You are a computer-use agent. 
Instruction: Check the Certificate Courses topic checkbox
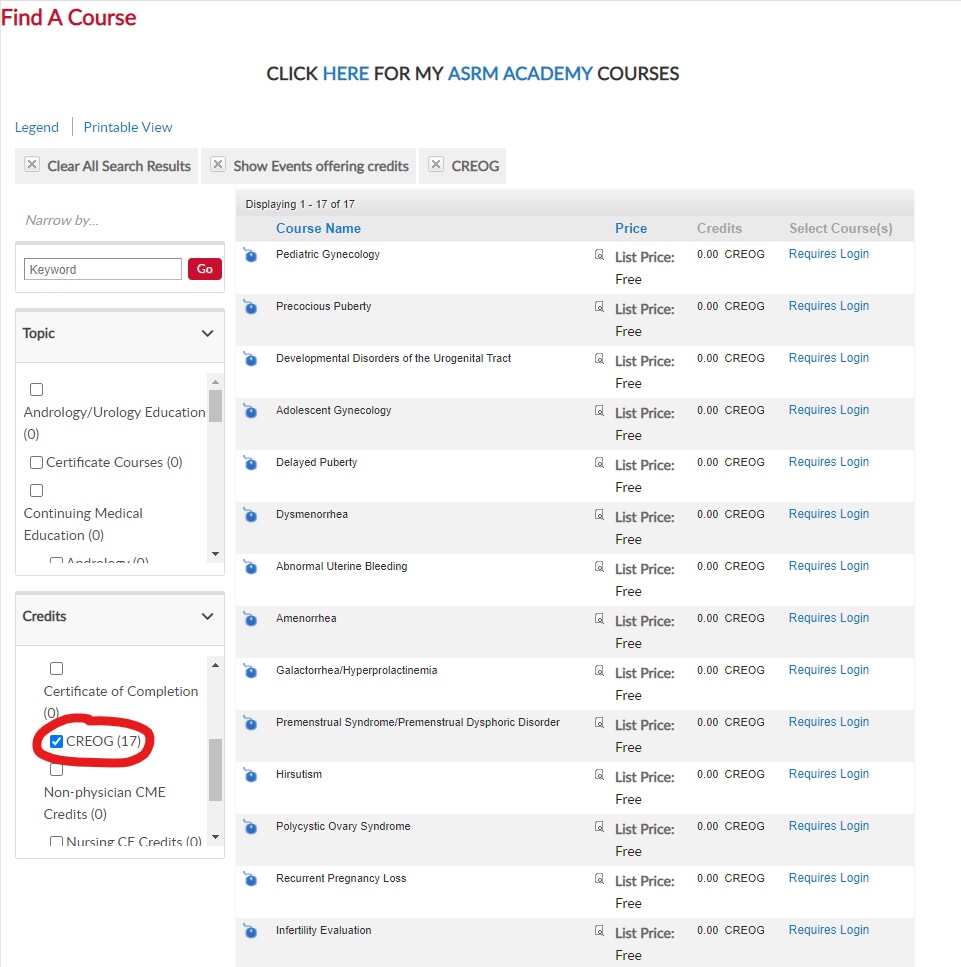click(x=37, y=462)
